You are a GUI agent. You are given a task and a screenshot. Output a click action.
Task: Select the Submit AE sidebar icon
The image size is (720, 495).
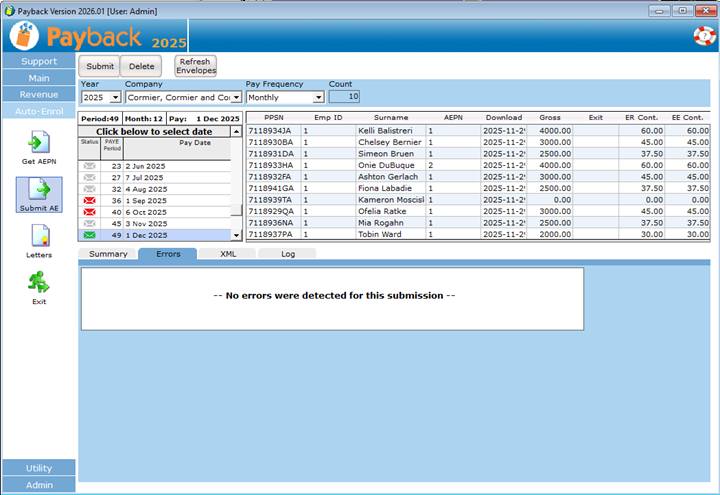point(39,190)
